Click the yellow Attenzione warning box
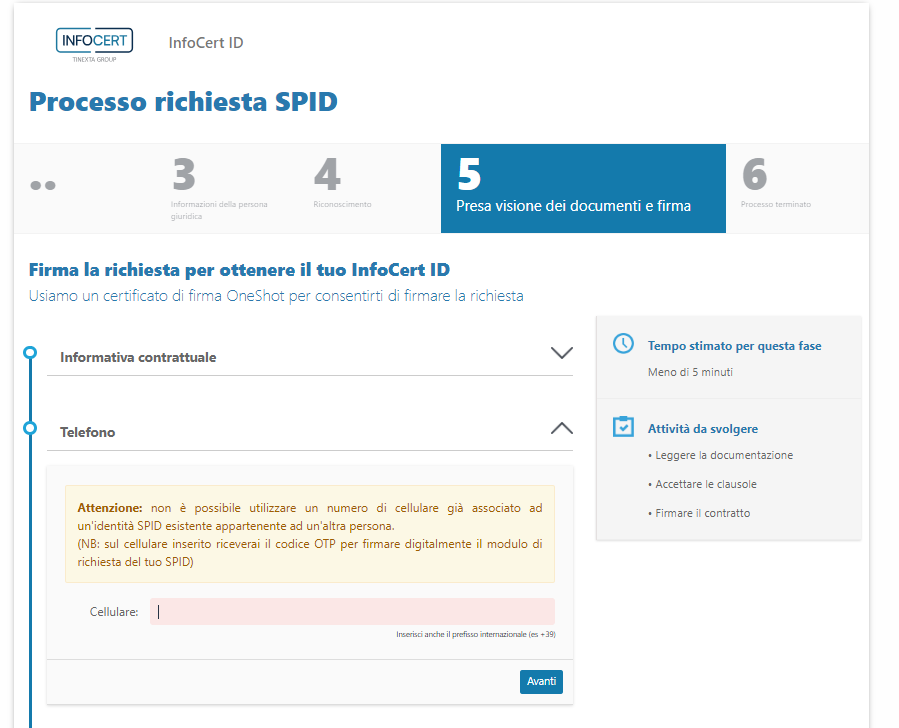The height and width of the screenshot is (728, 899). pos(309,534)
